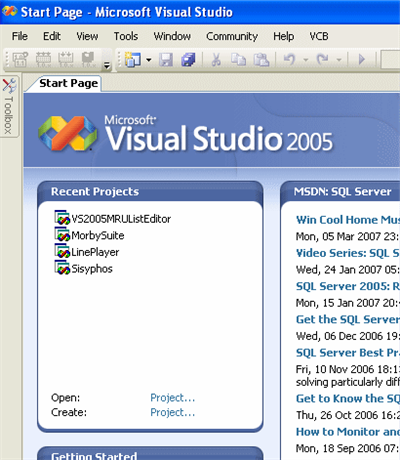Click the Copy toolbar icon
This screenshot has height=460, width=400.
(239, 60)
